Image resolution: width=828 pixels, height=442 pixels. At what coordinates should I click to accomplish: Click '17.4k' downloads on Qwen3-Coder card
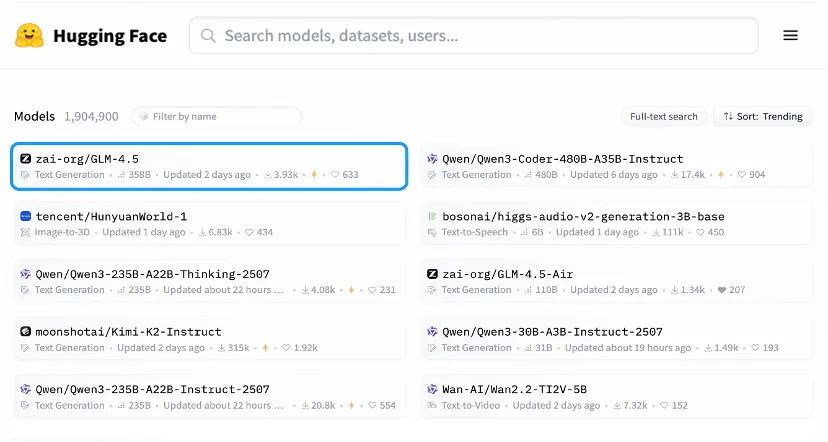(693, 174)
